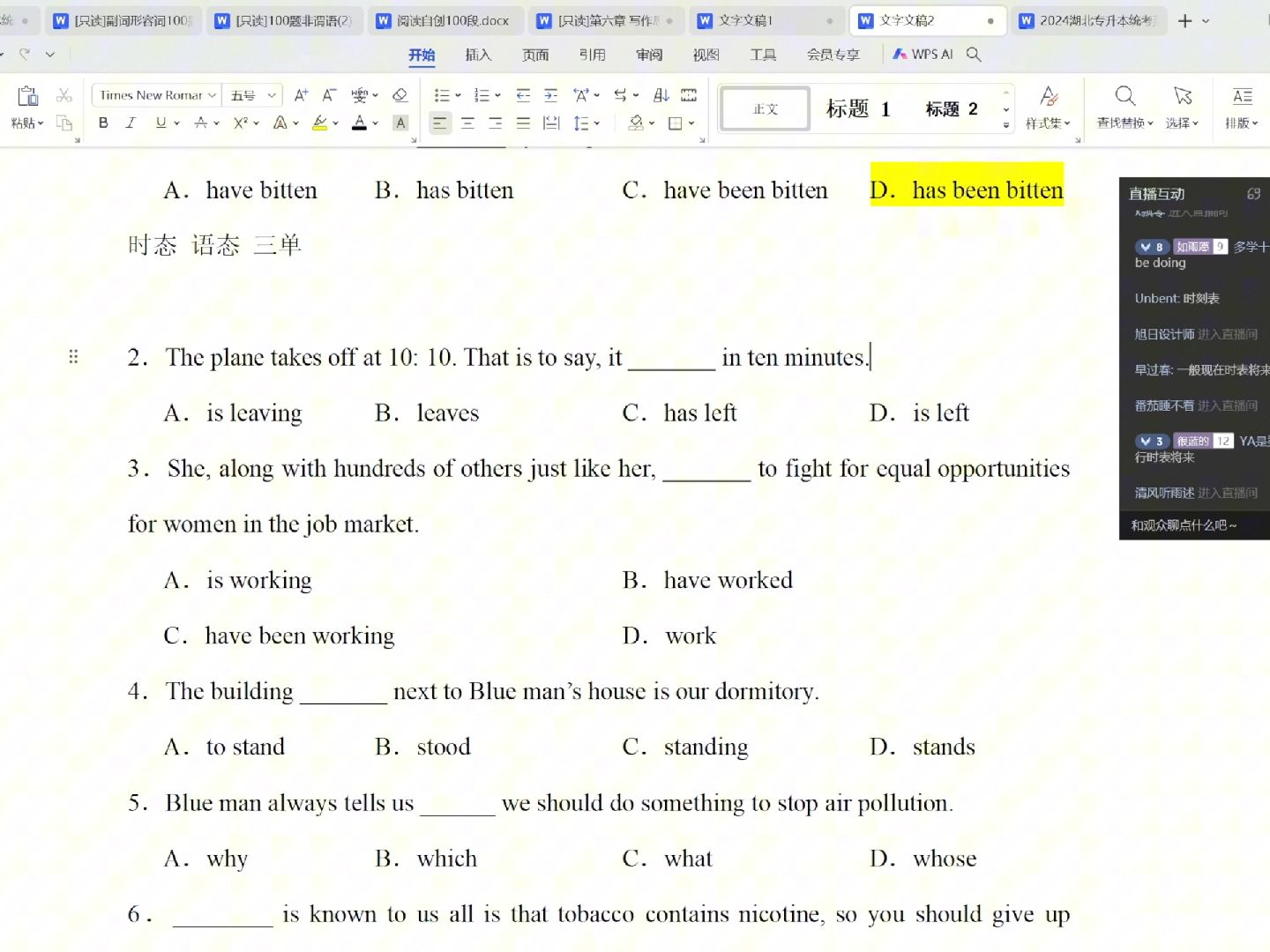Click the numbered list icon
This screenshot has width=1270, height=952.
481,95
